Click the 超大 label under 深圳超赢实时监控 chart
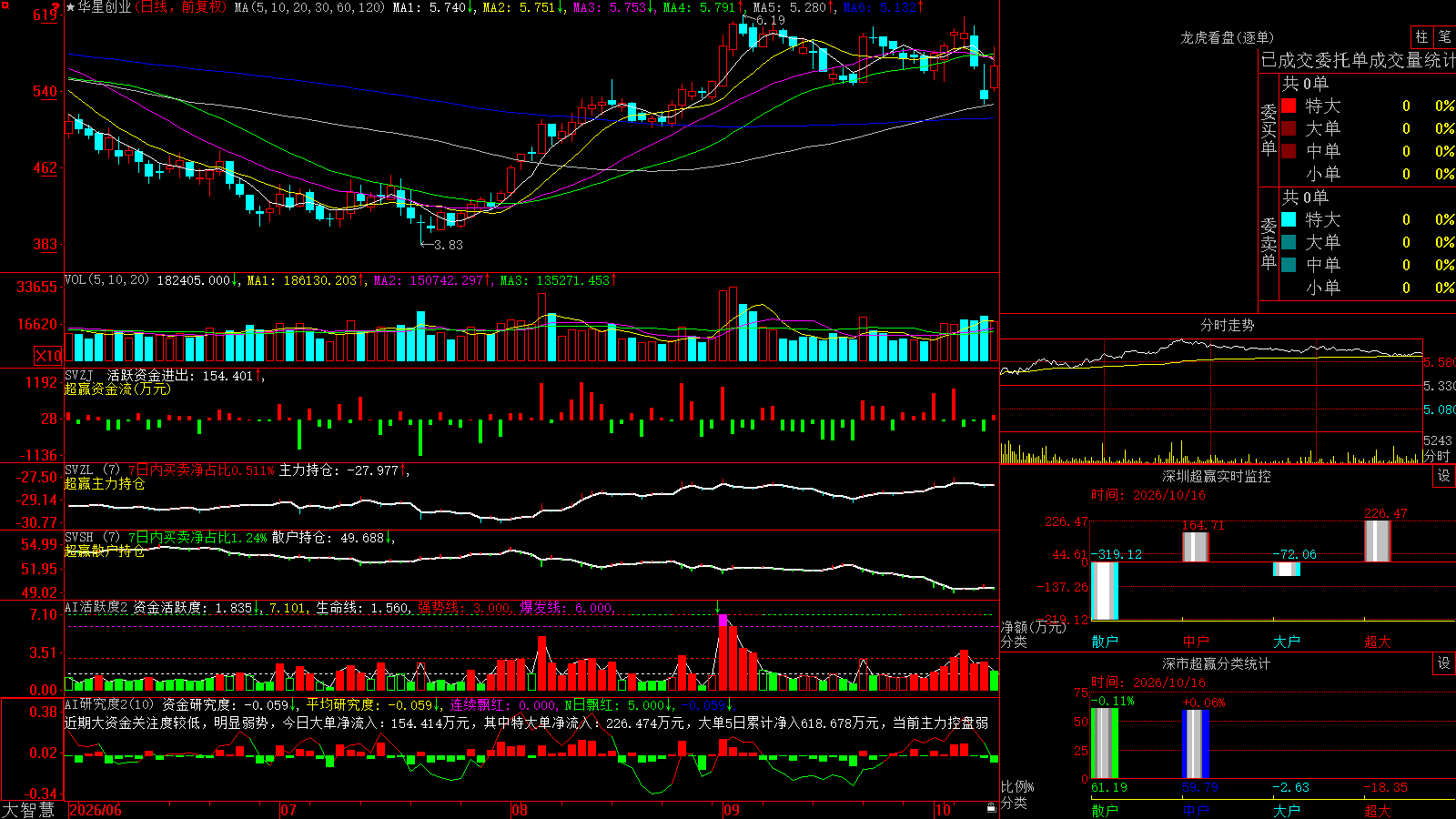1456x819 pixels. coord(1378,642)
